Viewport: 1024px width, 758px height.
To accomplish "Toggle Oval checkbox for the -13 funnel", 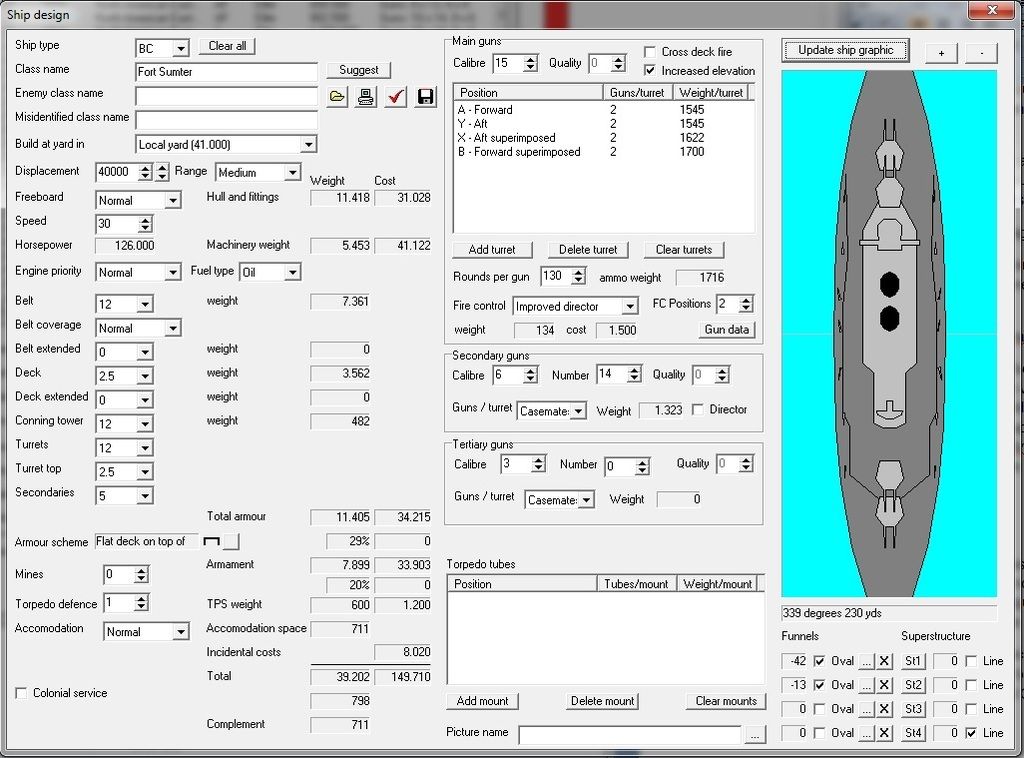I will [820, 685].
